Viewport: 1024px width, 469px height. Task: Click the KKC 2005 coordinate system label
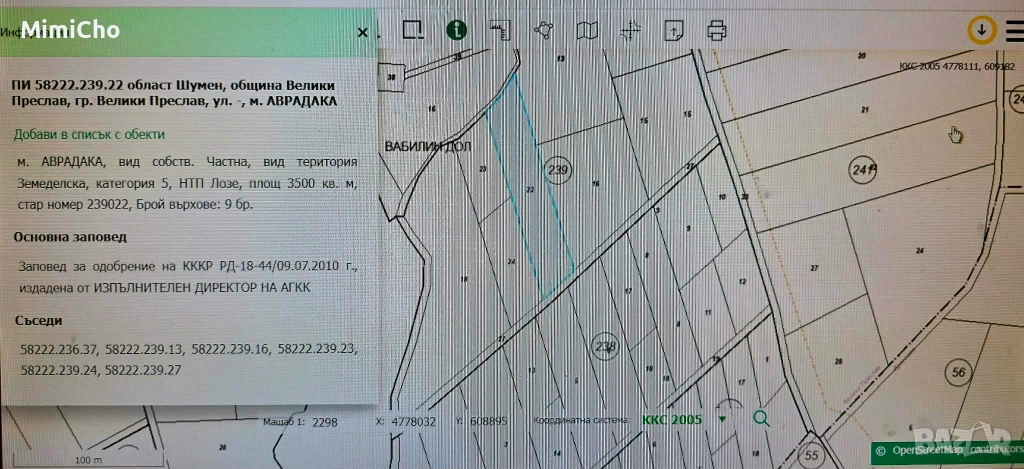pyautogui.click(x=672, y=420)
